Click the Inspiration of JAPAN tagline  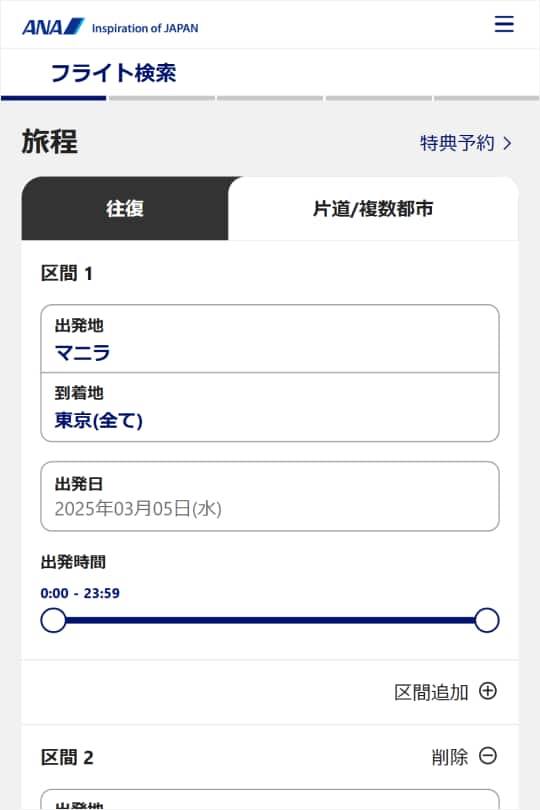coord(145,28)
